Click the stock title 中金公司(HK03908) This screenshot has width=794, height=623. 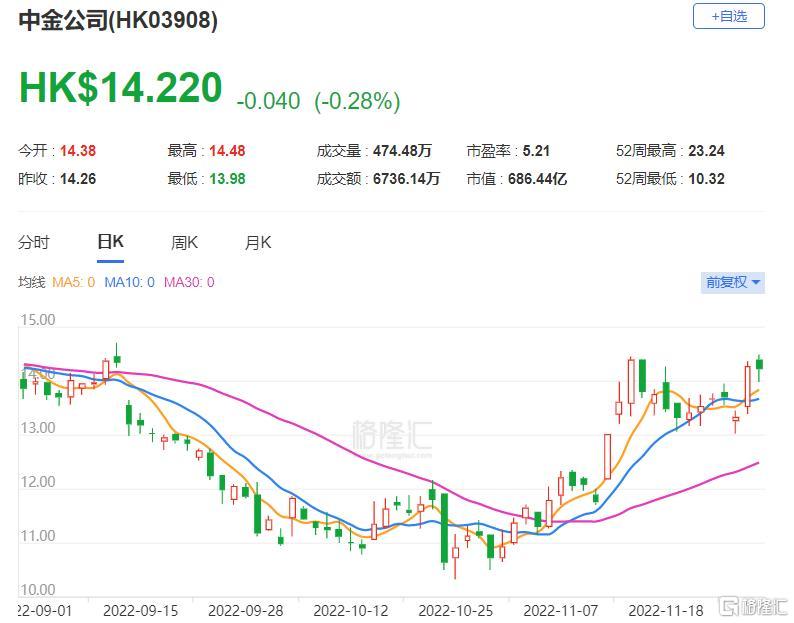118,20
